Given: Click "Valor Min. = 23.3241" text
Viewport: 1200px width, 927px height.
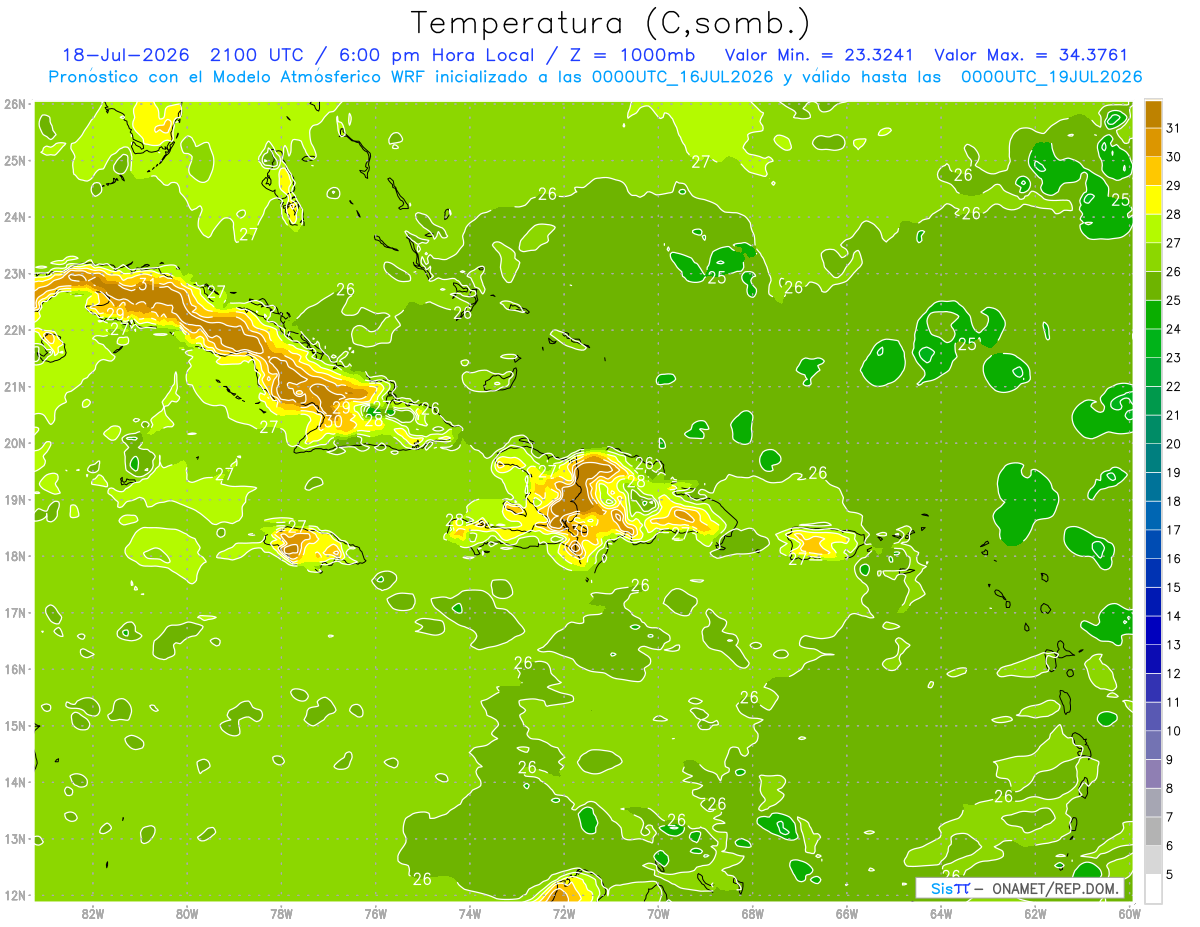Looking at the screenshot, I should click(817, 55).
